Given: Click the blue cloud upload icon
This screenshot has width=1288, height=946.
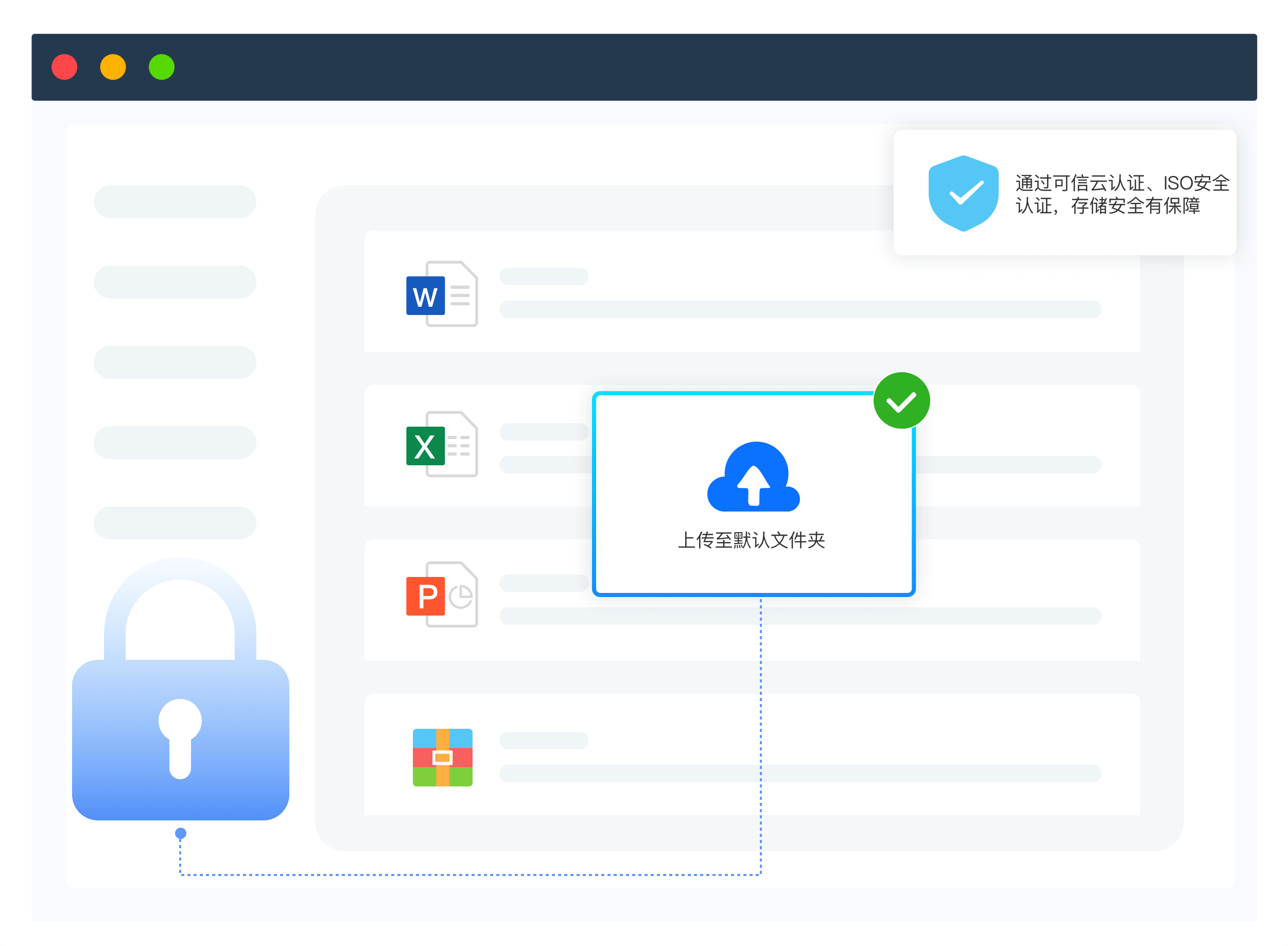Looking at the screenshot, I should pyautogui.click(x=753, y=477).
